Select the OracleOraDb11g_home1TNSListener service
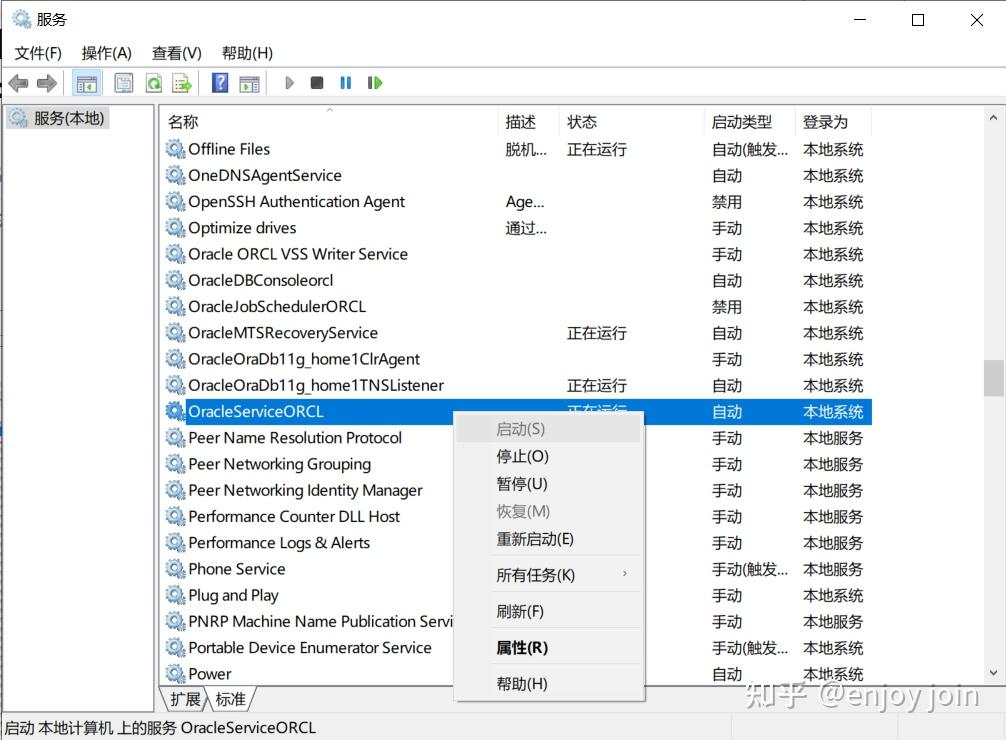The height and width of the screenshot is (740, 1006). tap(516, 385)
